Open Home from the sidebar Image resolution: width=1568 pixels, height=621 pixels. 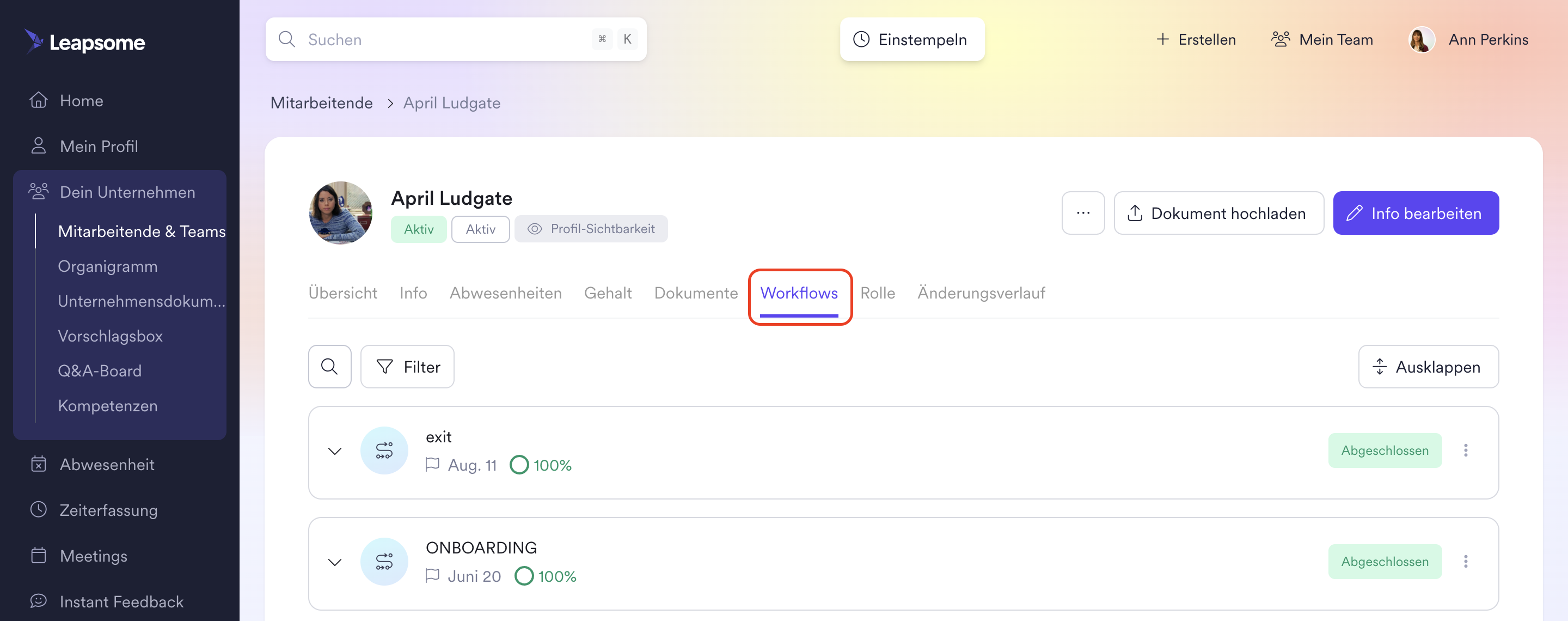81,100
